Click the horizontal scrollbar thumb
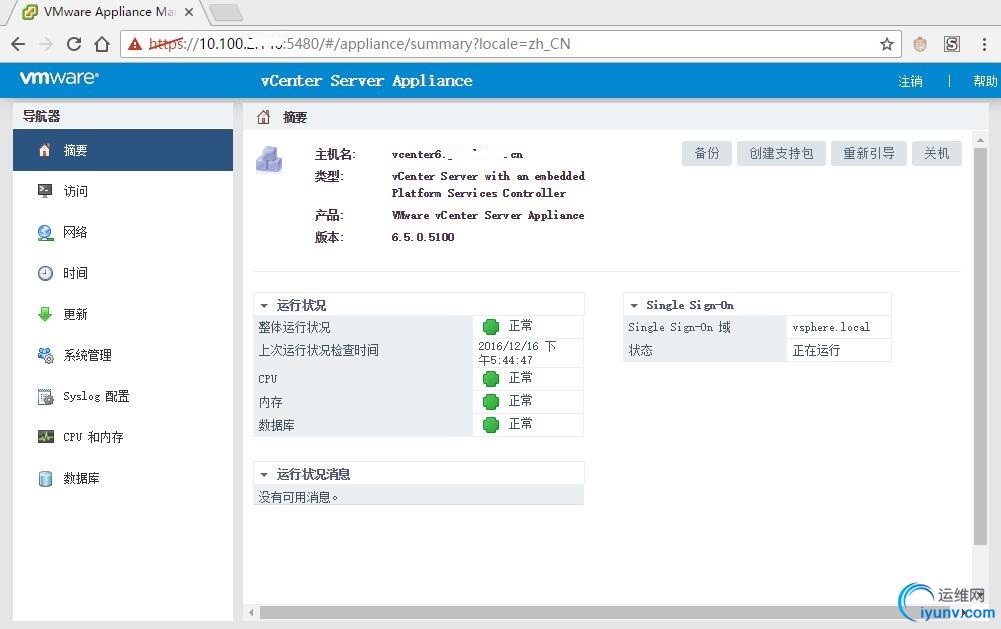The image size is (1001, 629). (606, 613)
